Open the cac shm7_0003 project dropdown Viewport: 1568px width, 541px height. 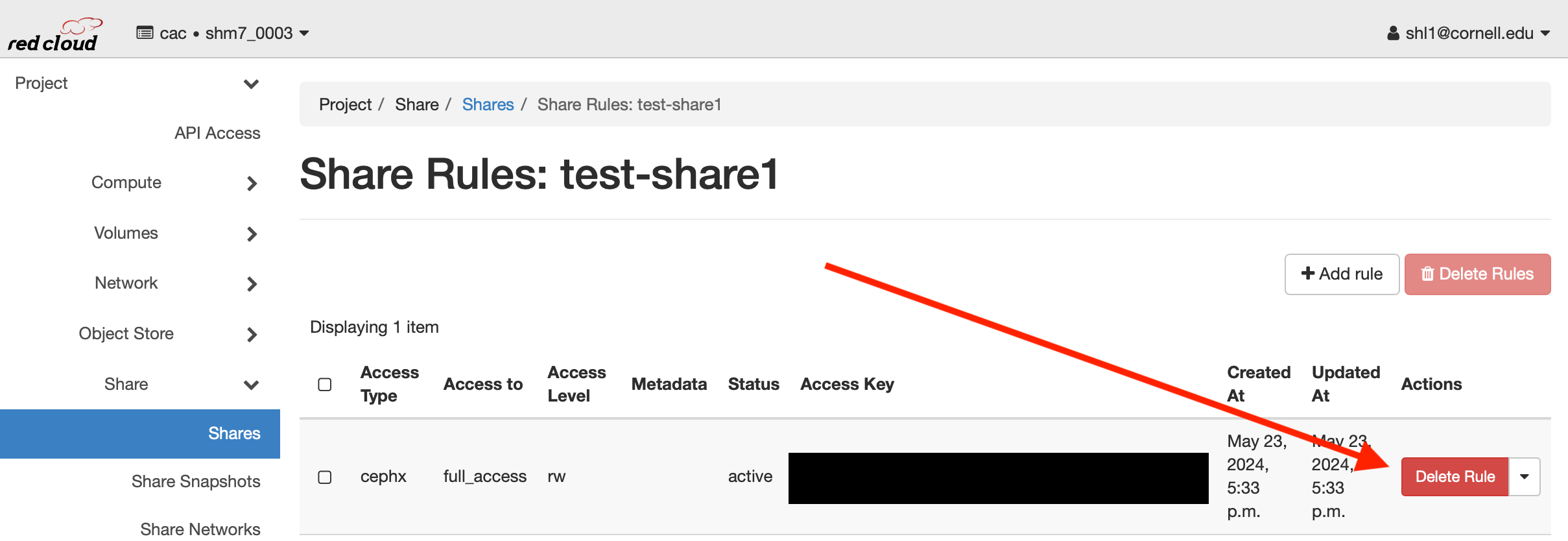click(x=222, y=33)
